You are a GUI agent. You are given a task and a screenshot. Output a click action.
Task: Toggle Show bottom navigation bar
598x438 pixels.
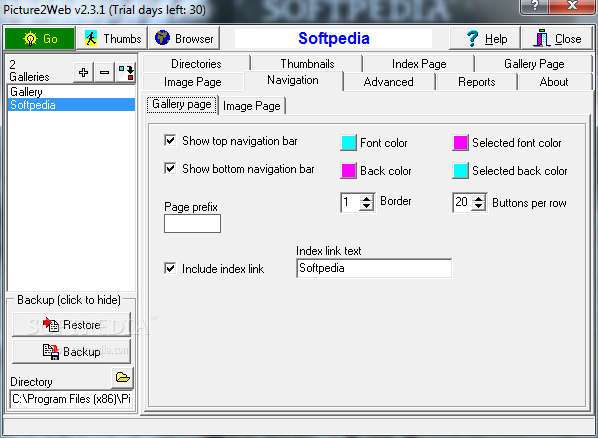(x=170, y=168)
